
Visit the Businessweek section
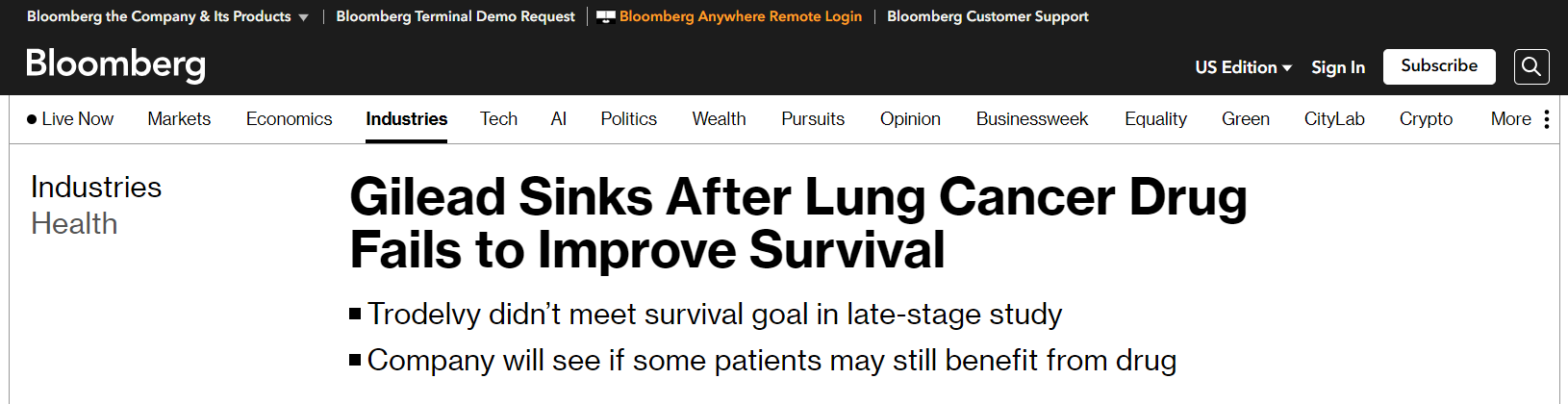(x=1031, y=119)
